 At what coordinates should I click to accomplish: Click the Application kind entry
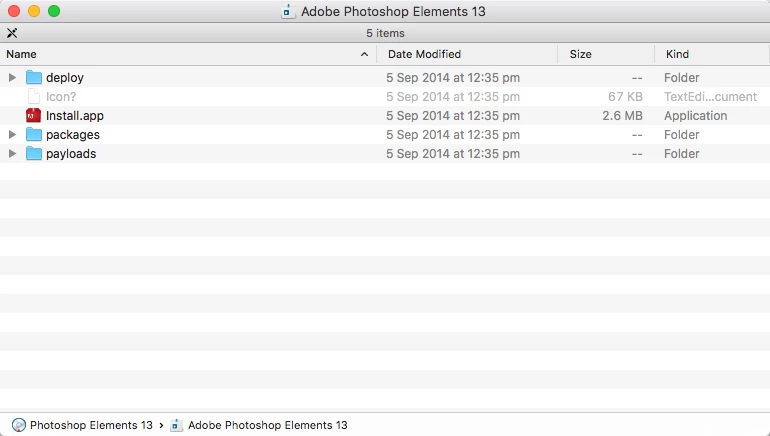tap(696, 116)
